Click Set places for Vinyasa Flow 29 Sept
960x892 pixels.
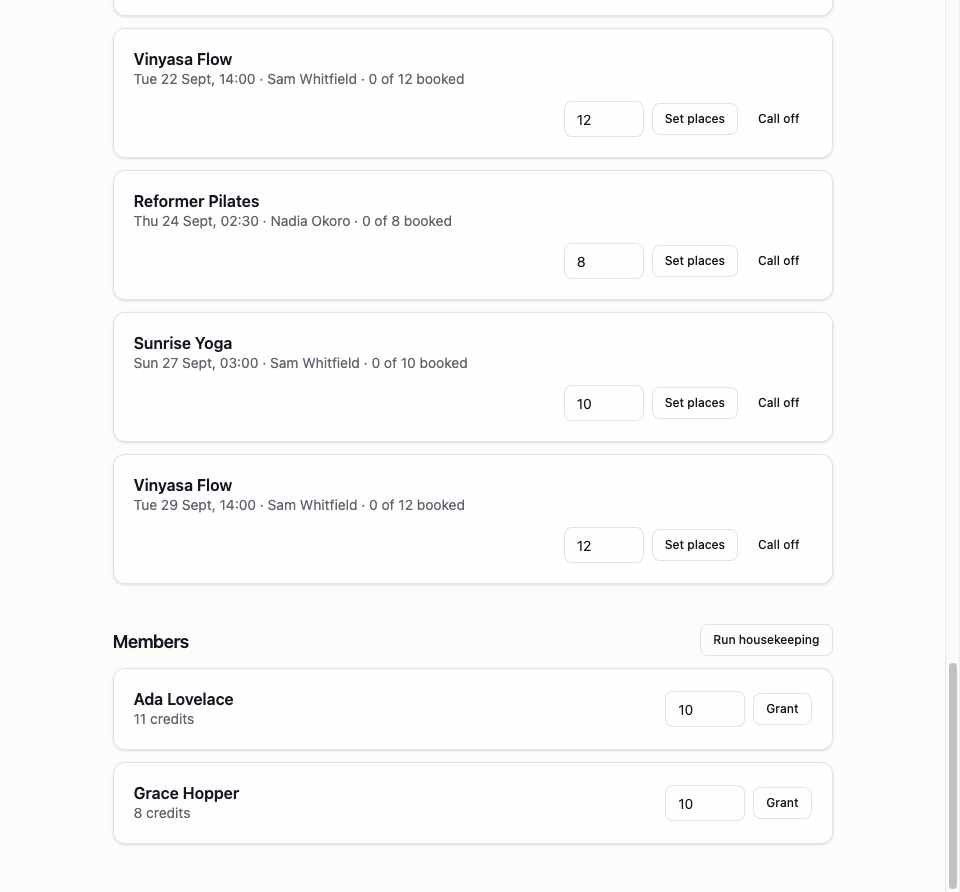click(x=694, y=545)
